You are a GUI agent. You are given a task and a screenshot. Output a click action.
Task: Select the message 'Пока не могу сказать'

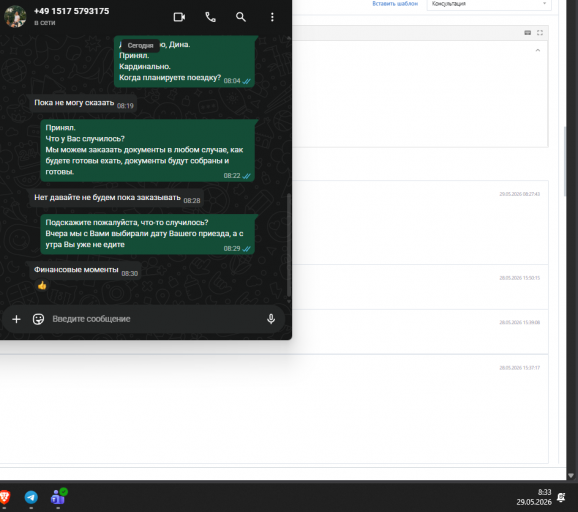click(x=83, y=103)
